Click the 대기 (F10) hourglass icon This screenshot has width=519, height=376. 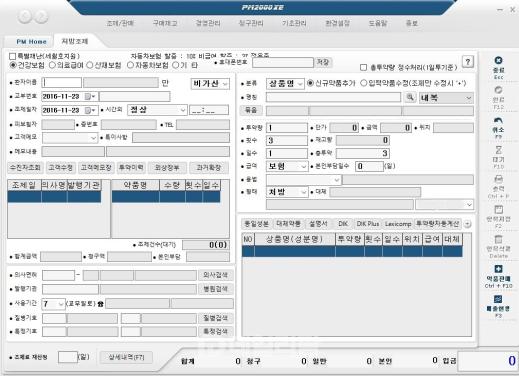click(498, 150)
